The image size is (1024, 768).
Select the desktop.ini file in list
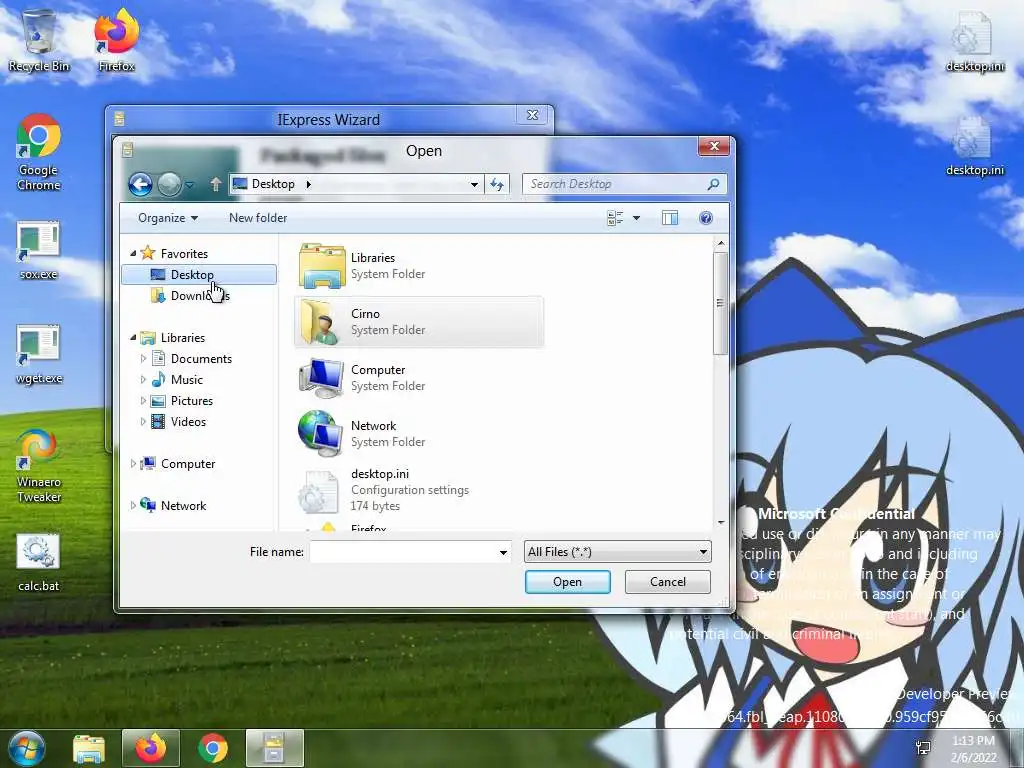(419, 490)
